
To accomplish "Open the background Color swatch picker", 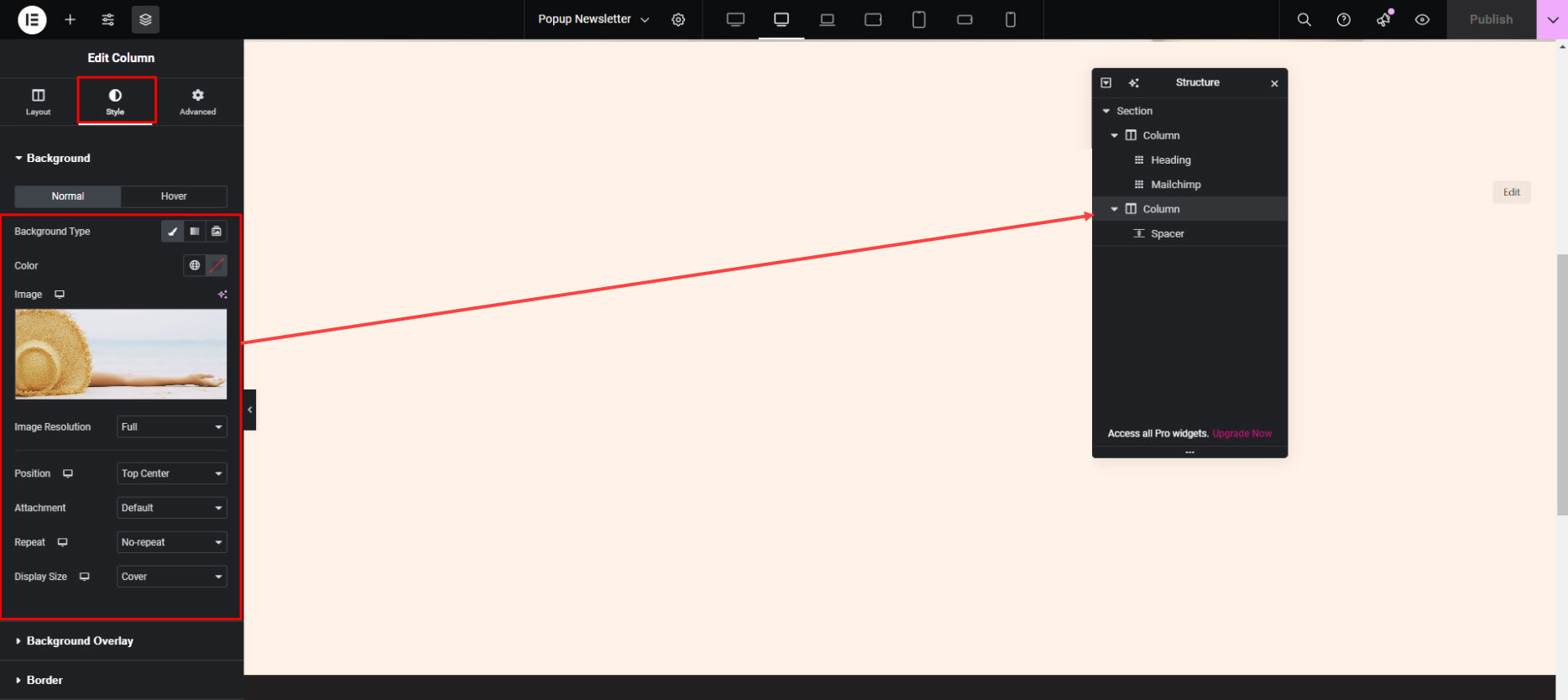I will 217,265.
